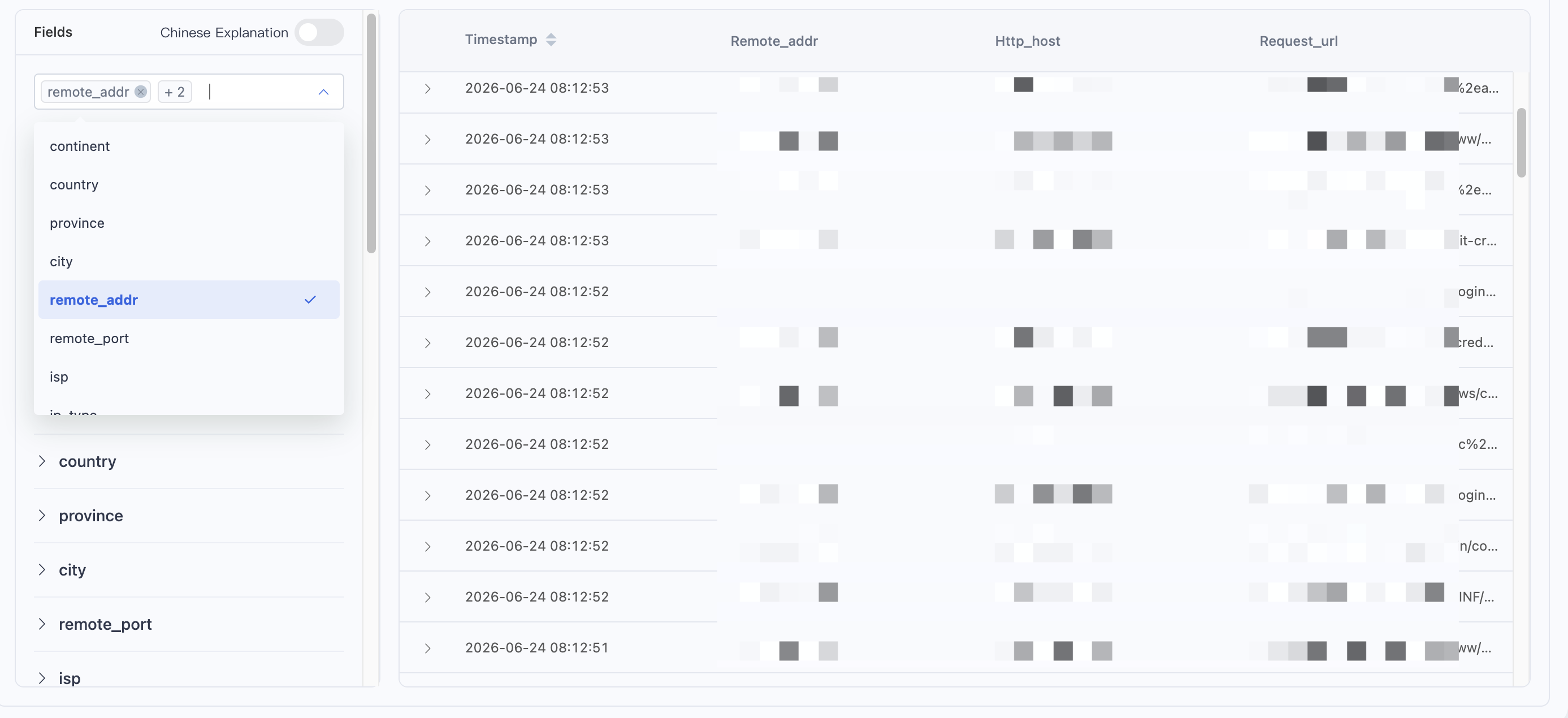
Task: Expand the remote_port field section
Action: click(42, 624)
